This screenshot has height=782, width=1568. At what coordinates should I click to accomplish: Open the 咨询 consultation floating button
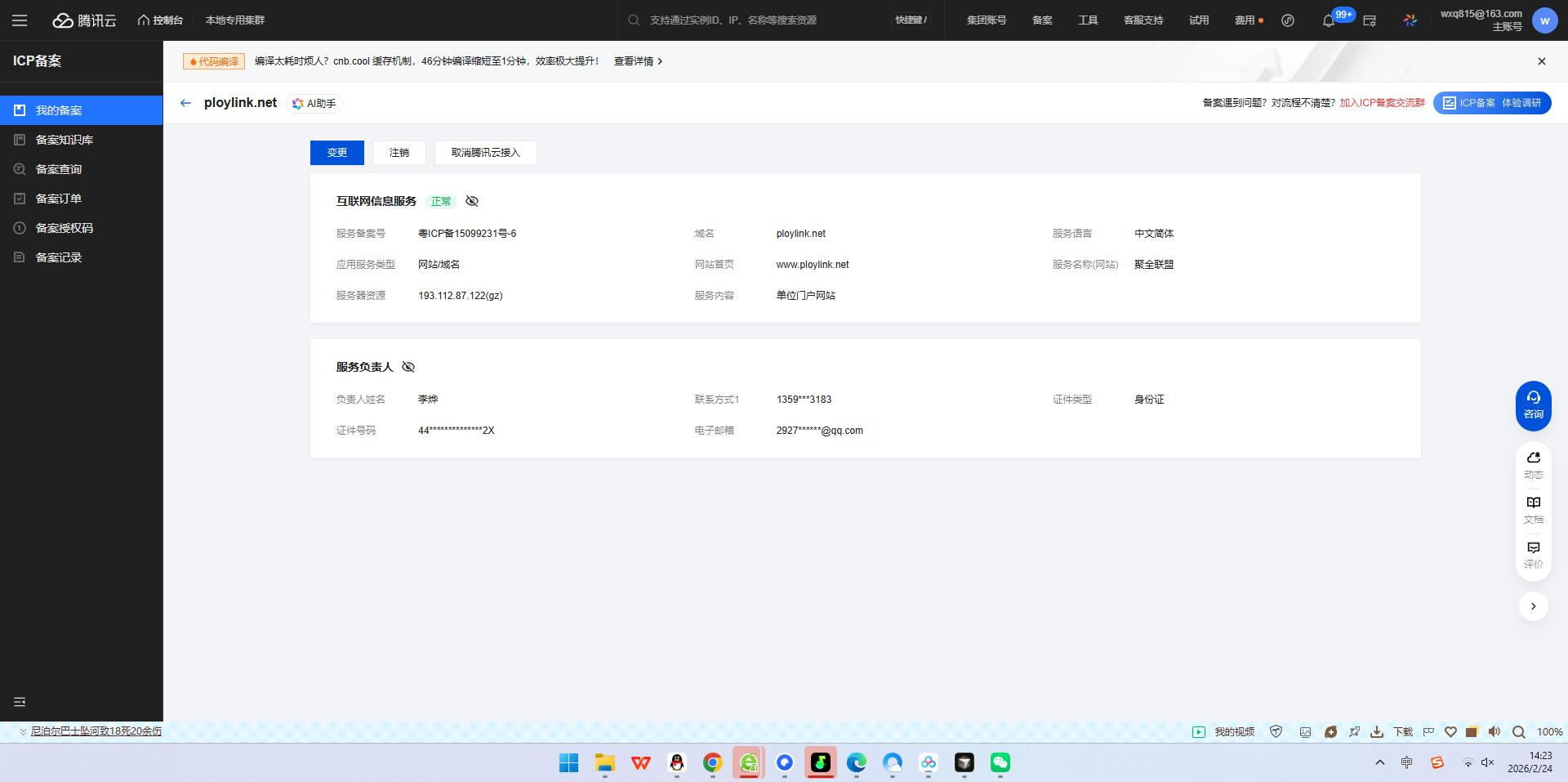tap(1534, 405)
